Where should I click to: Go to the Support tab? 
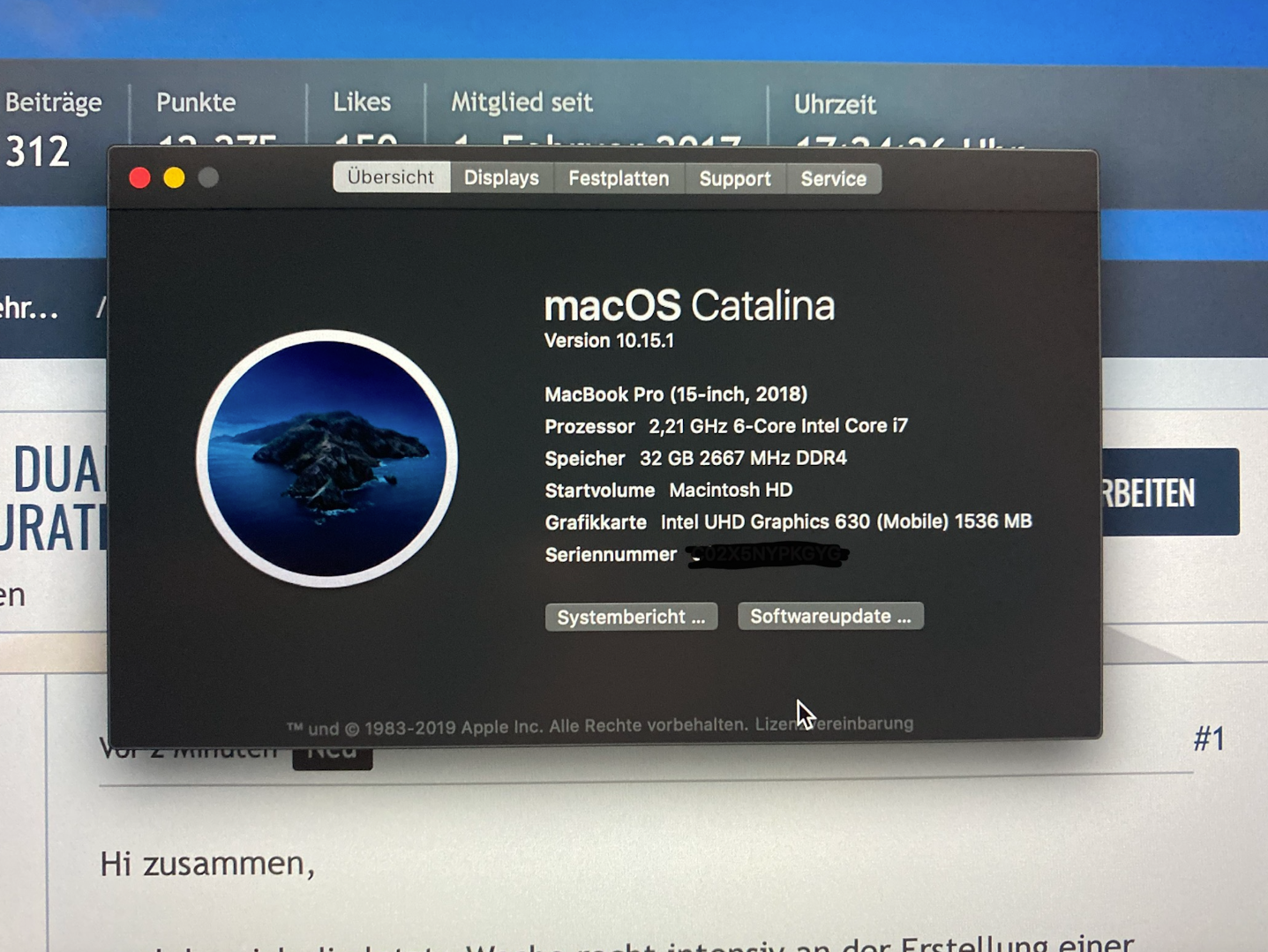(x=735, y=179)
